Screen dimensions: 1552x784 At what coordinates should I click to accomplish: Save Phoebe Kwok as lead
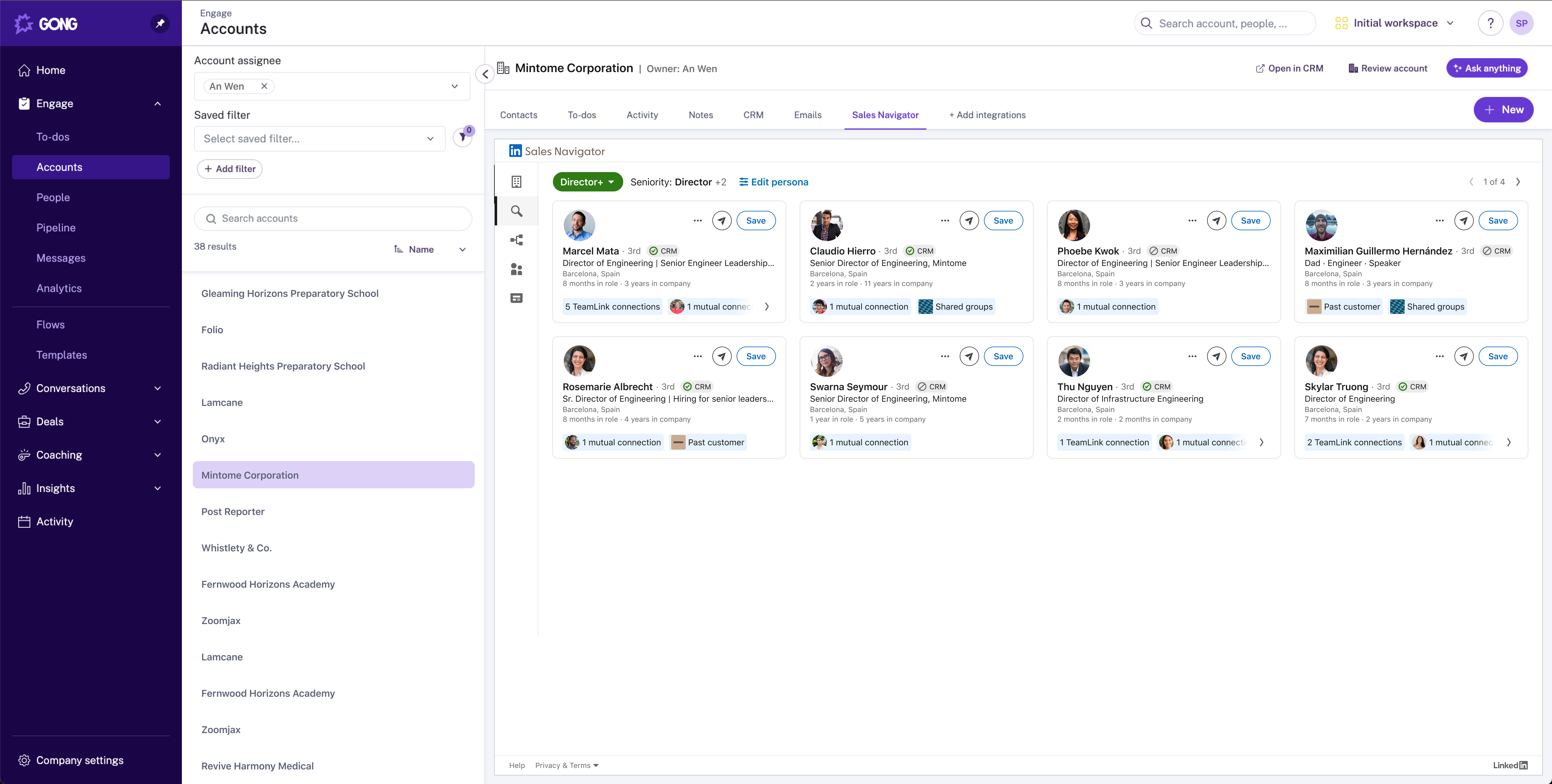coord(1250,221)
